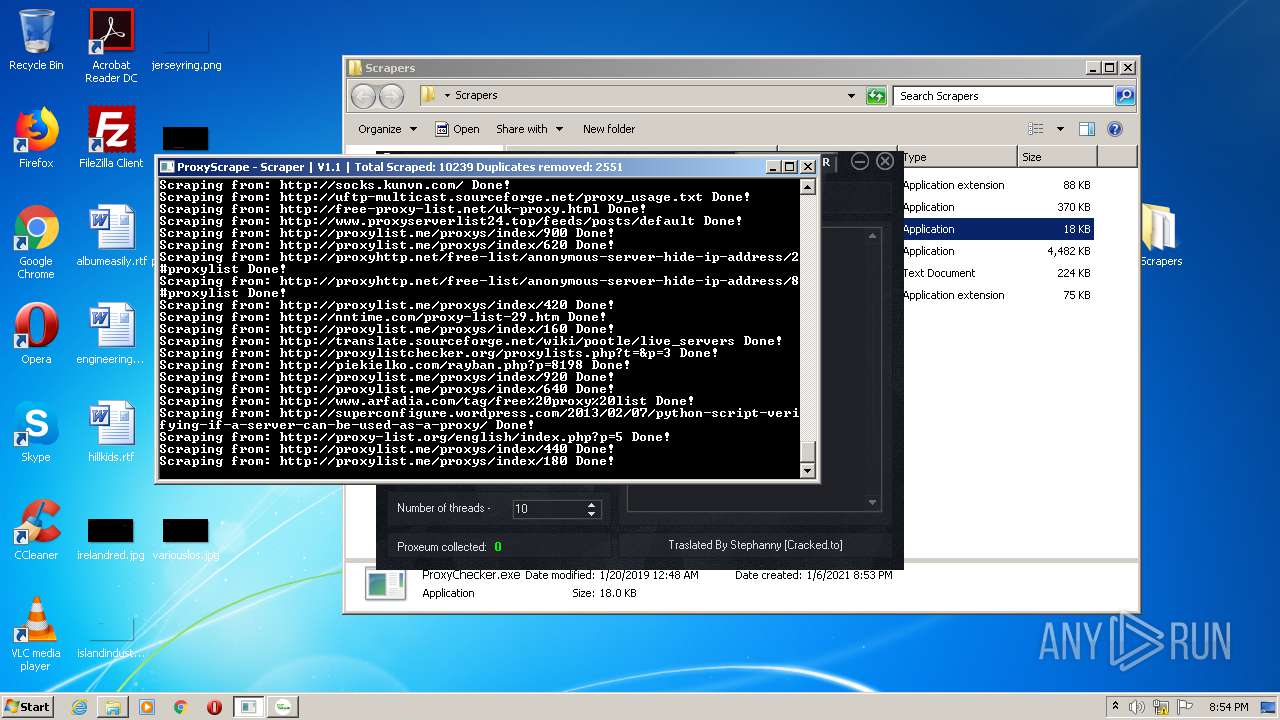Sort files by the Size column
This screenshot has height=720, width=1280.
coord(1057,157)
